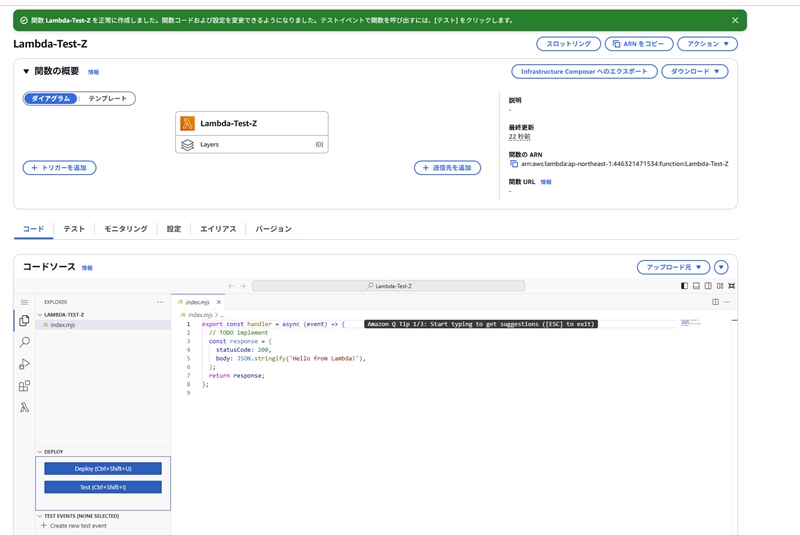Switch overview to ダイアグラム view
800x535 pixels.
tap(51, 98)
